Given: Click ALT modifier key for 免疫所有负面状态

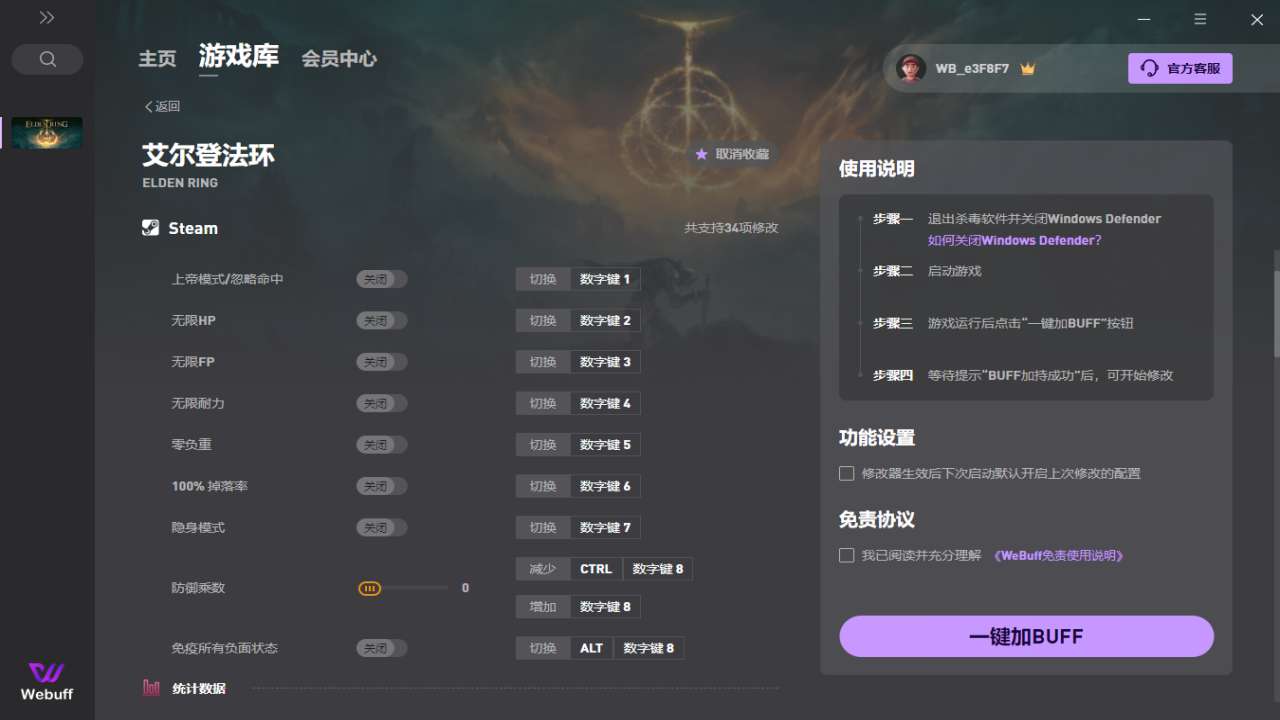Looking at the screenshot, I should (592, 648).
